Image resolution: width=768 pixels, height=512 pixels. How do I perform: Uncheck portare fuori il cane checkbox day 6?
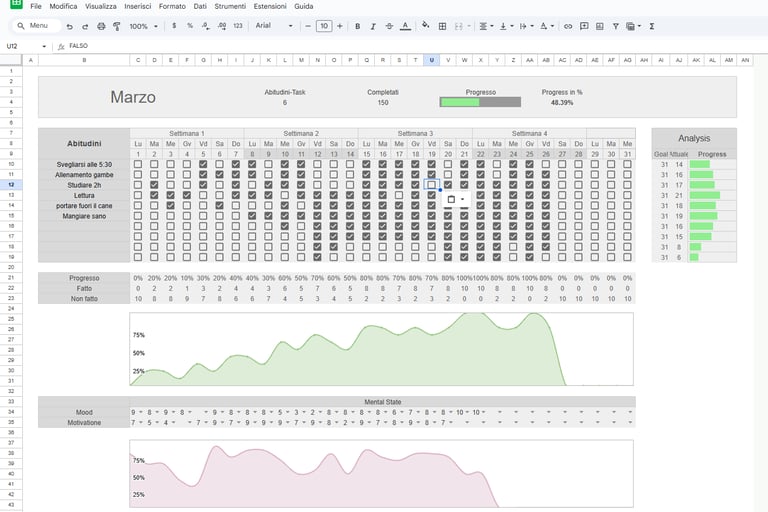pos(219,205)
